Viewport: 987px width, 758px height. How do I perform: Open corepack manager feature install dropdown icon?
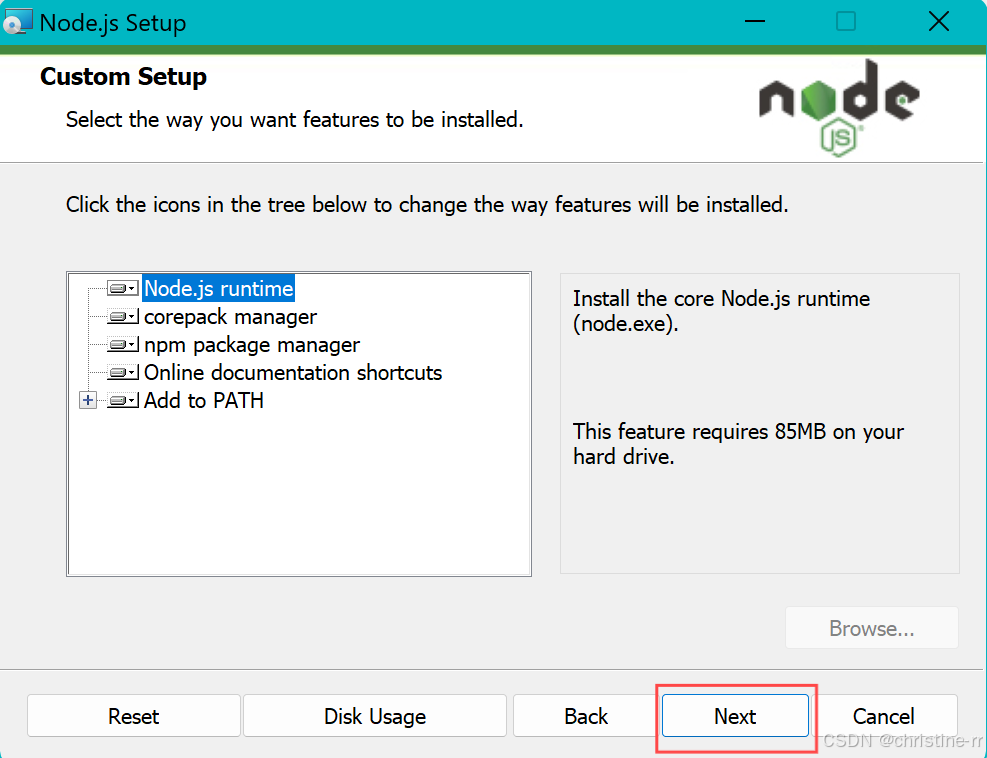[123, 317]
